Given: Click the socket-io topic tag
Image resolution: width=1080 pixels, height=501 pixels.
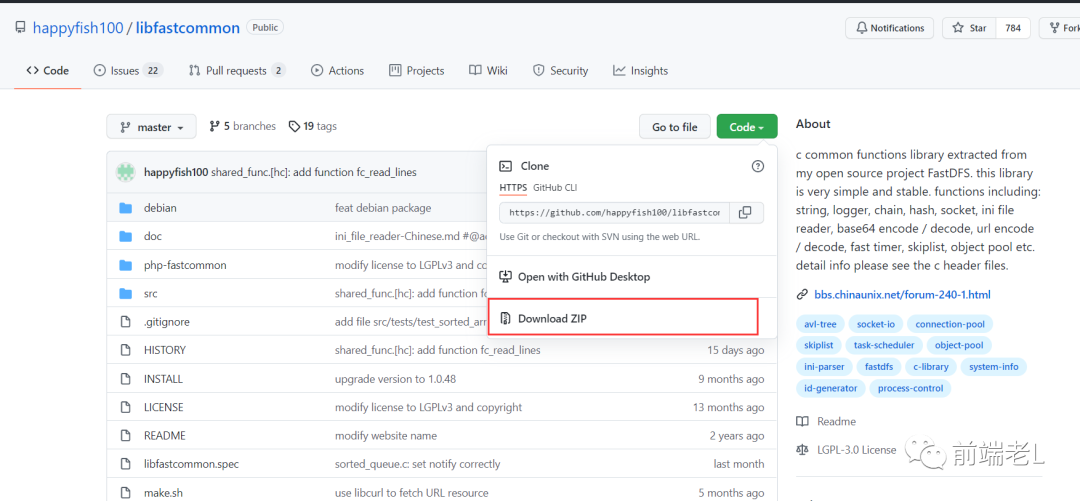Looking at the screenshot, I should pyautogui.click(x=875, y=324).
